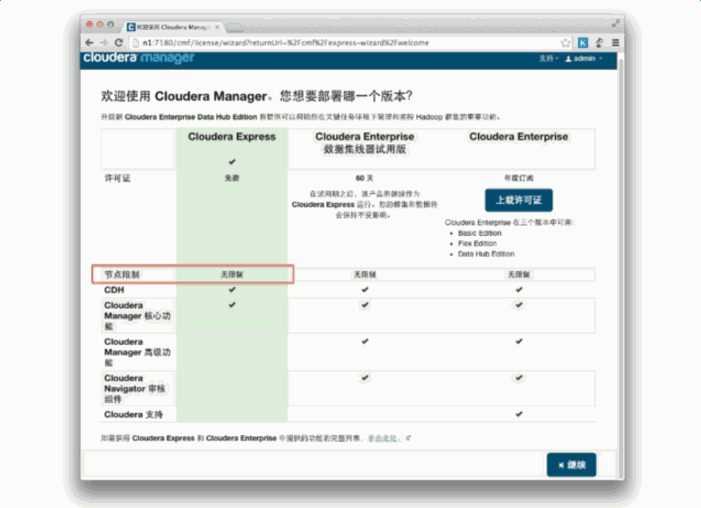Open a new tab with blank tab button
Image resolution: width=701 pixels, height=508 pixels.
click(x=234, y=28)
